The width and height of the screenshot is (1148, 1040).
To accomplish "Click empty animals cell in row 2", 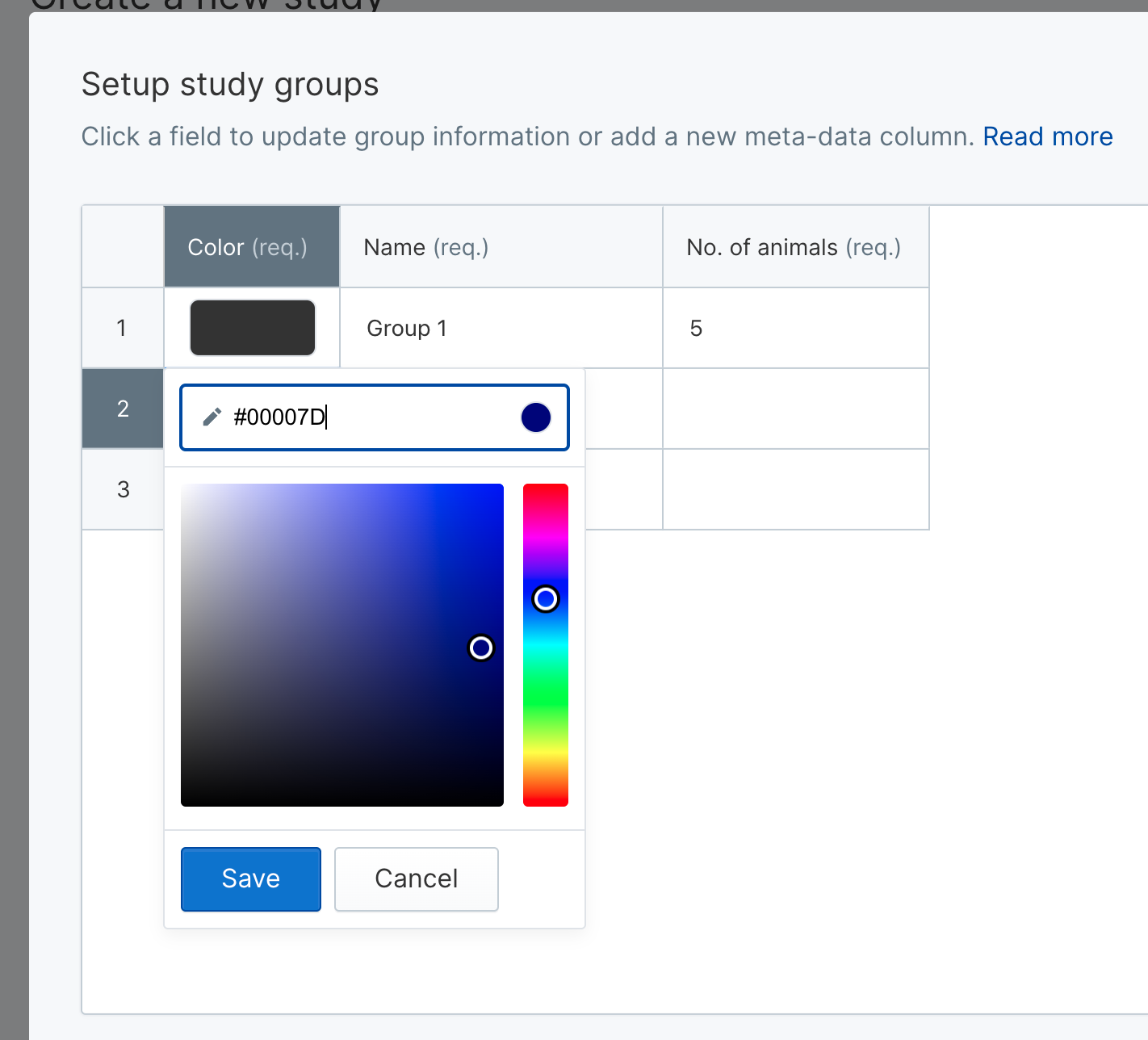I will point(796,409).
